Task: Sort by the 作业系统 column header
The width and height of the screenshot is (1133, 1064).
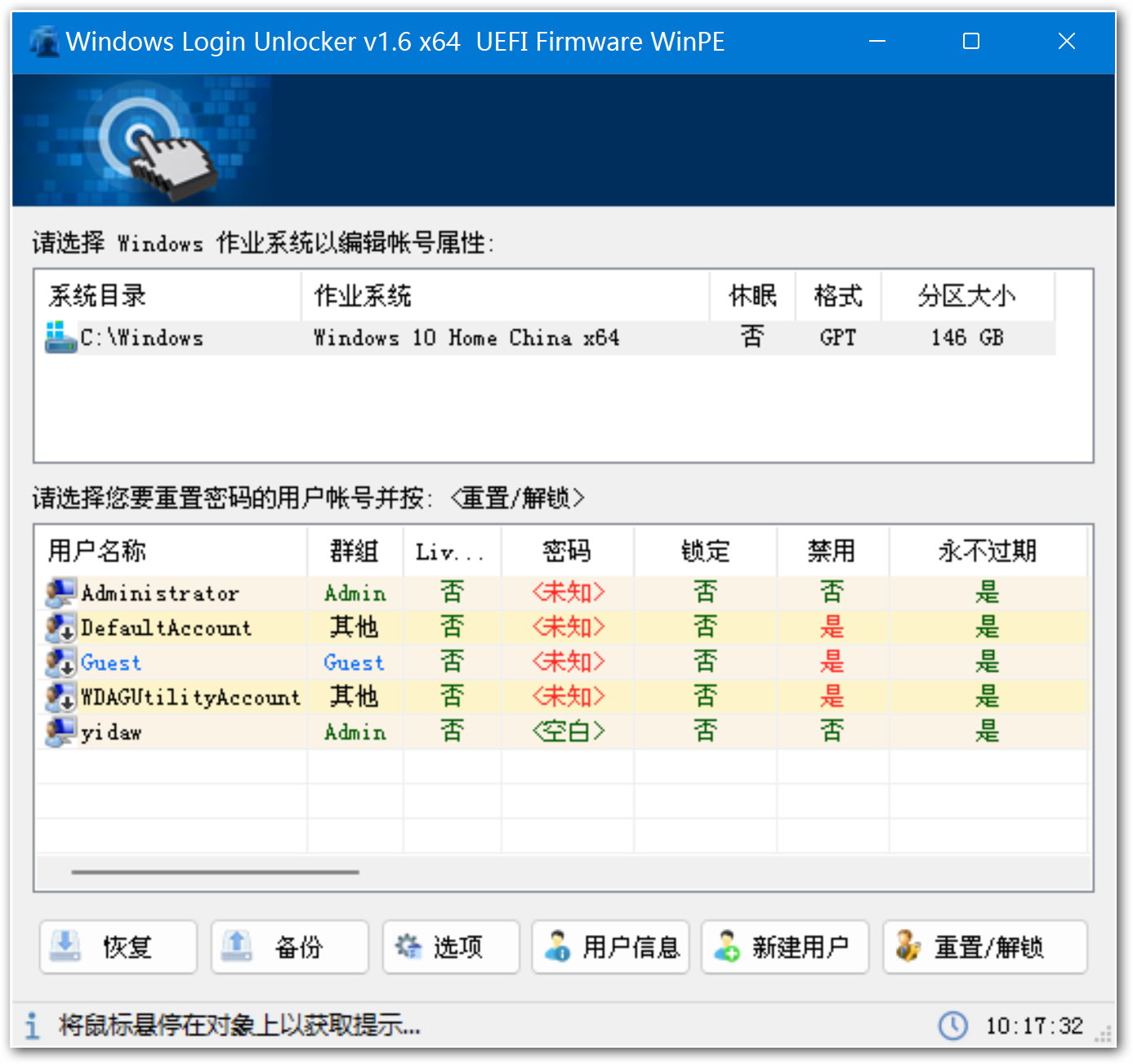Action: [x=505, y=296]
